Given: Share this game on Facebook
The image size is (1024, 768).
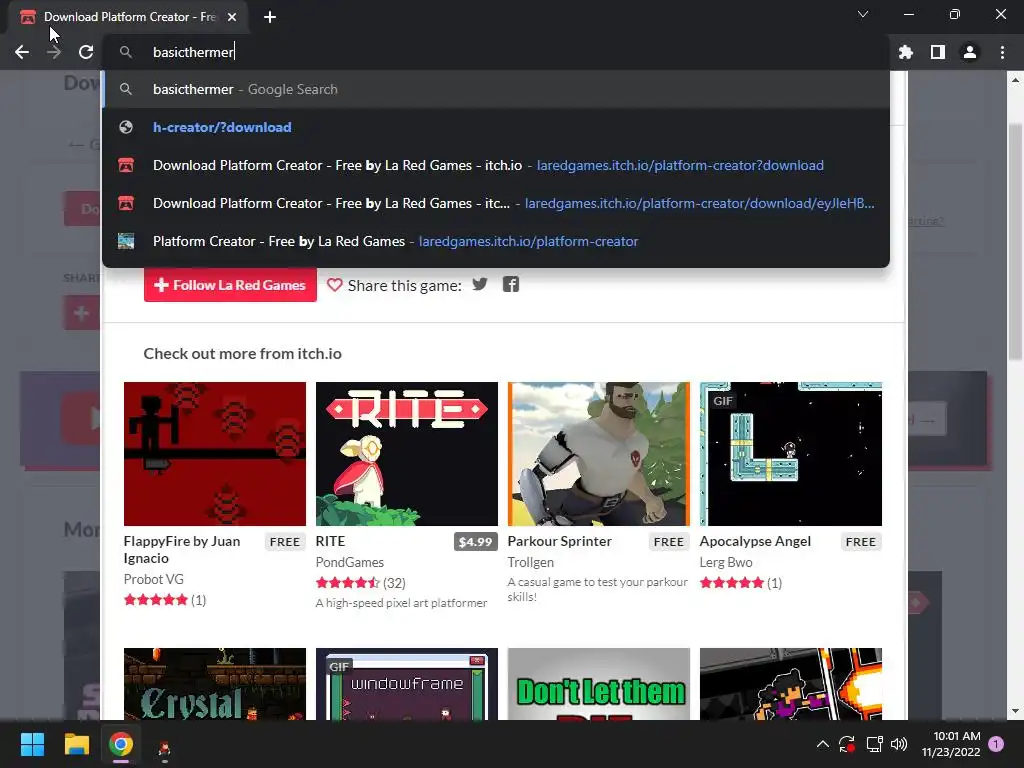Looking at the screenshot, I should pyautogui.click(x=511, y=285).
